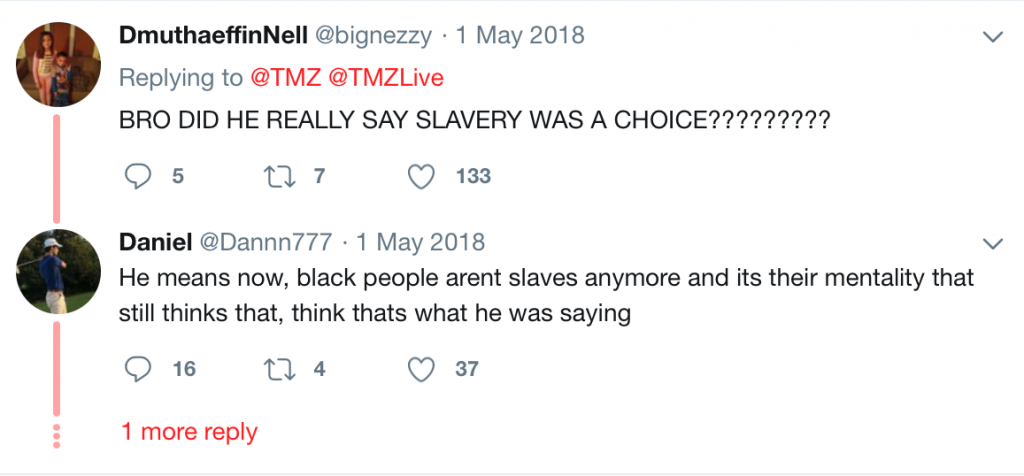This screenshot has height=476, width=1024.
Task: Open @bignezzy handle
Action: (374, 35)
